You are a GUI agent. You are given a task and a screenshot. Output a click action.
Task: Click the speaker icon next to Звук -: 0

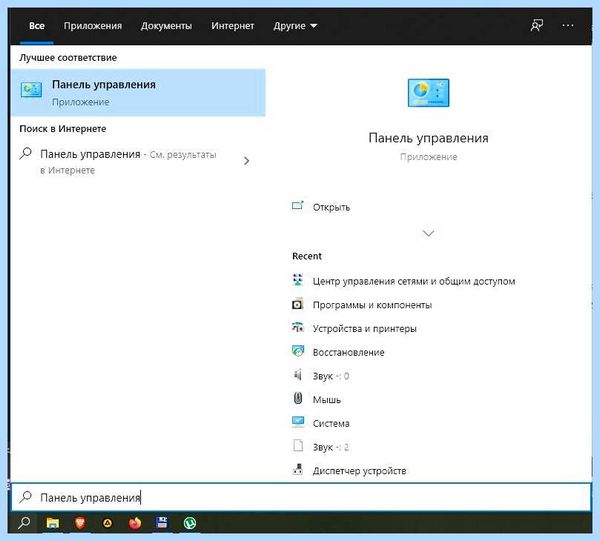[x=298, y=375]
